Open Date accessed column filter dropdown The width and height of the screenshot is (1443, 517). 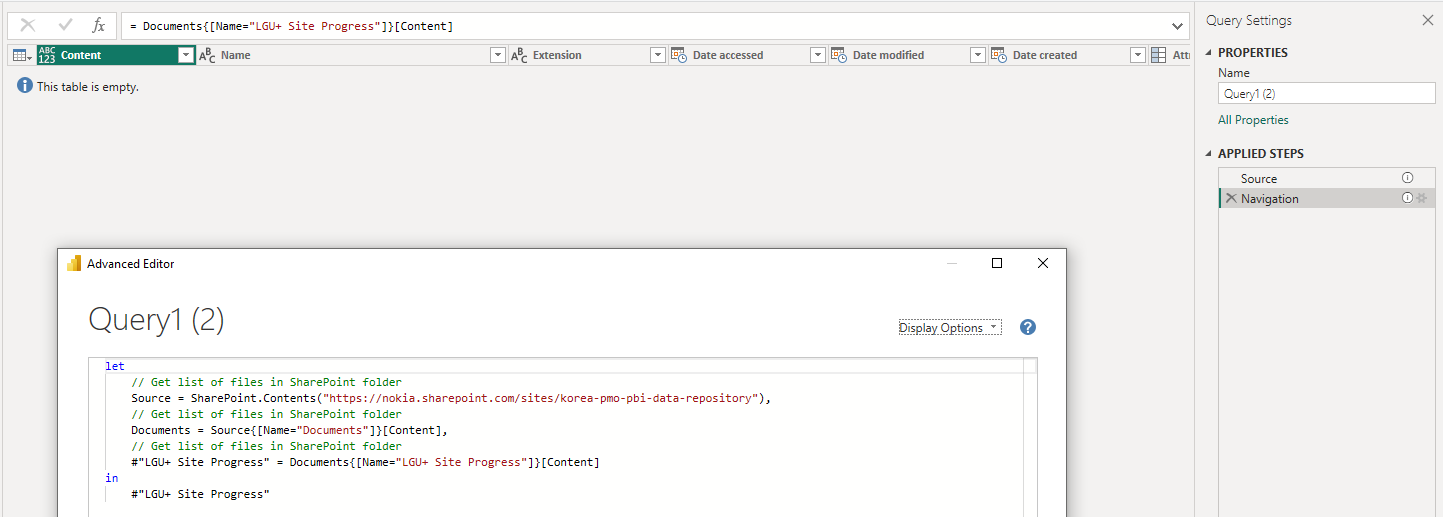point(817,55)
